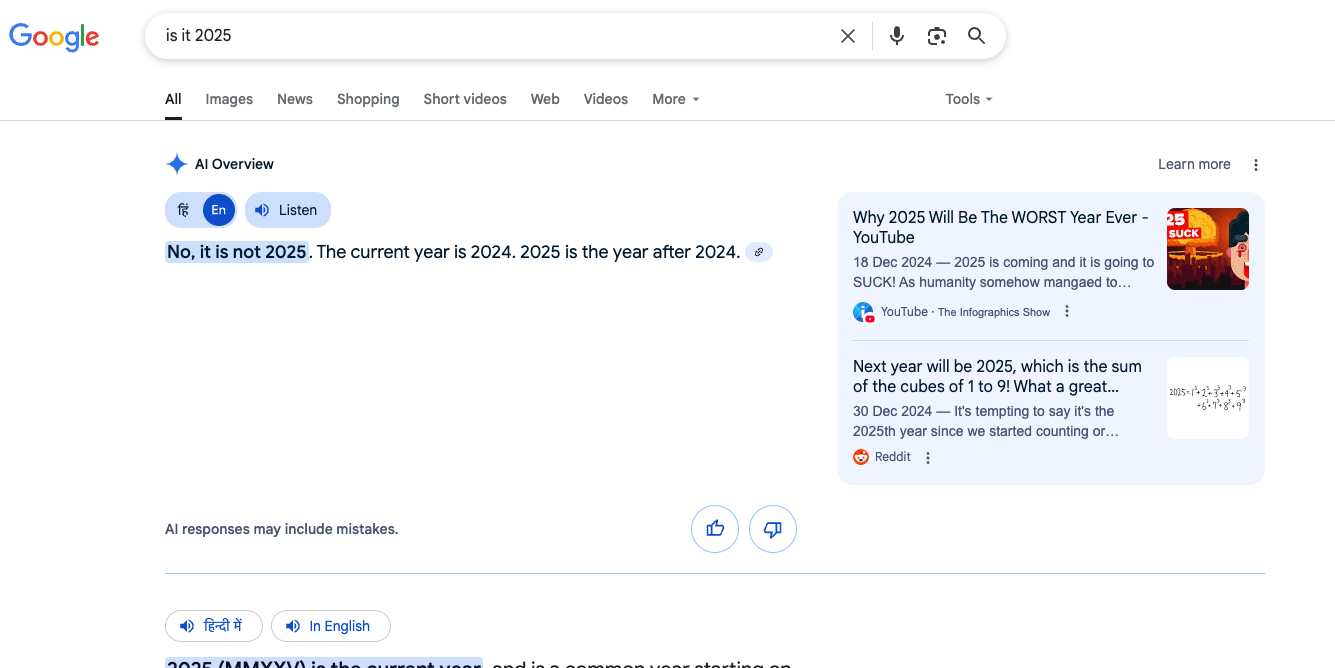
Task: Listen to the result in Hindi
Action: click(214, 626)
